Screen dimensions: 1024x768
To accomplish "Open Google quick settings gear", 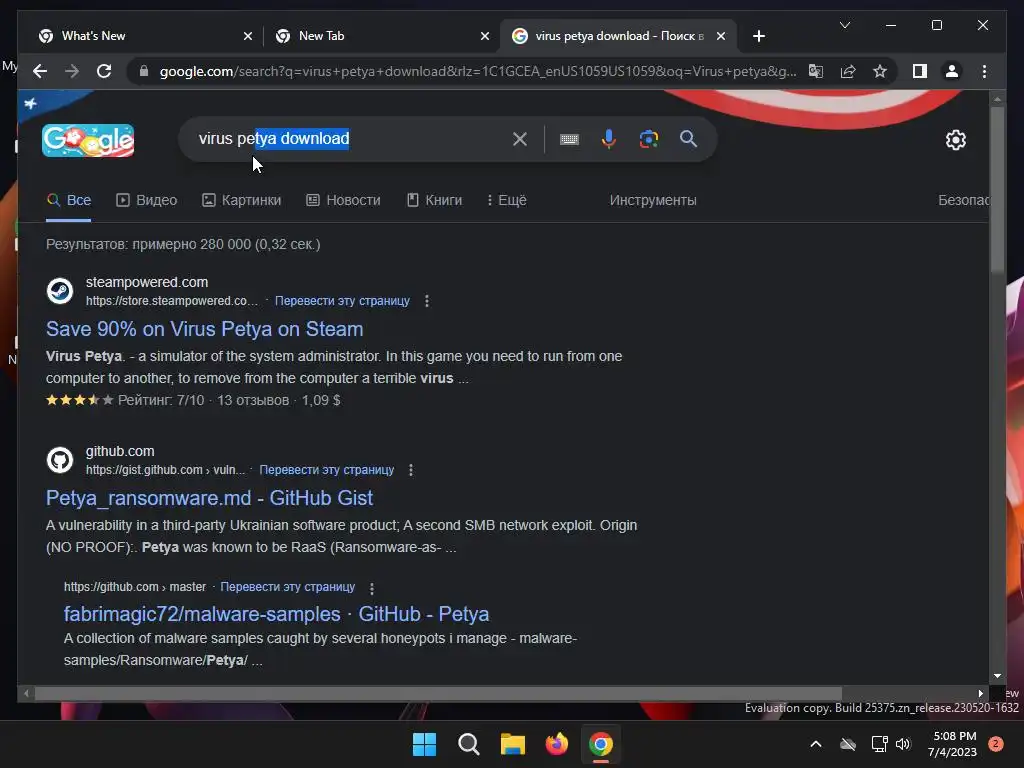I will click(x=955, y=140).
